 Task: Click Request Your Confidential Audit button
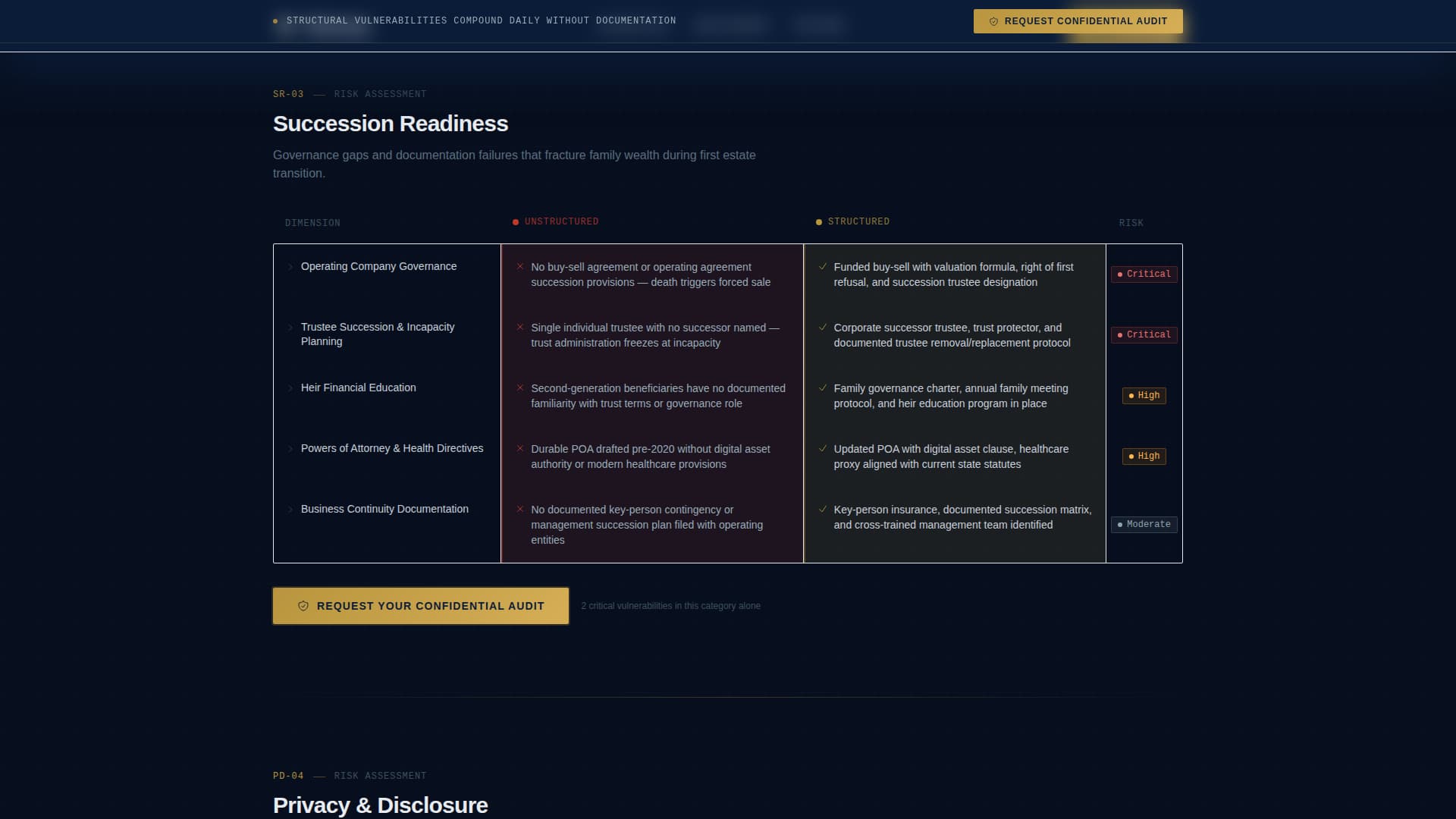(x=421, y=606)
